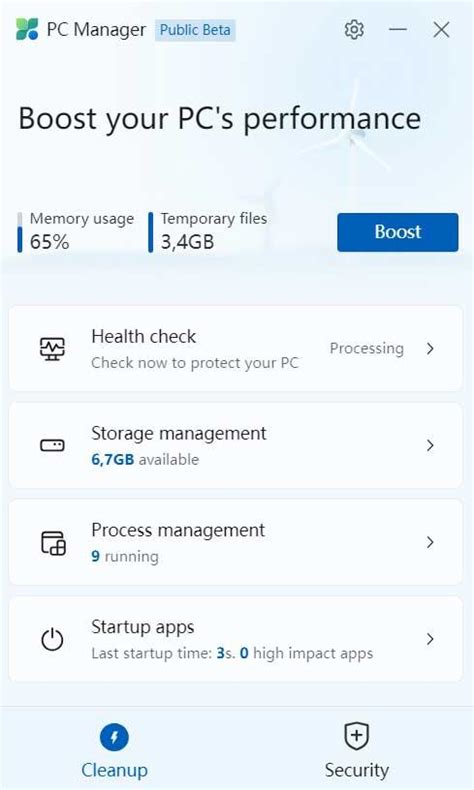Click the Public Beta badge
This screenshot has width=474, height=790.
195,30
